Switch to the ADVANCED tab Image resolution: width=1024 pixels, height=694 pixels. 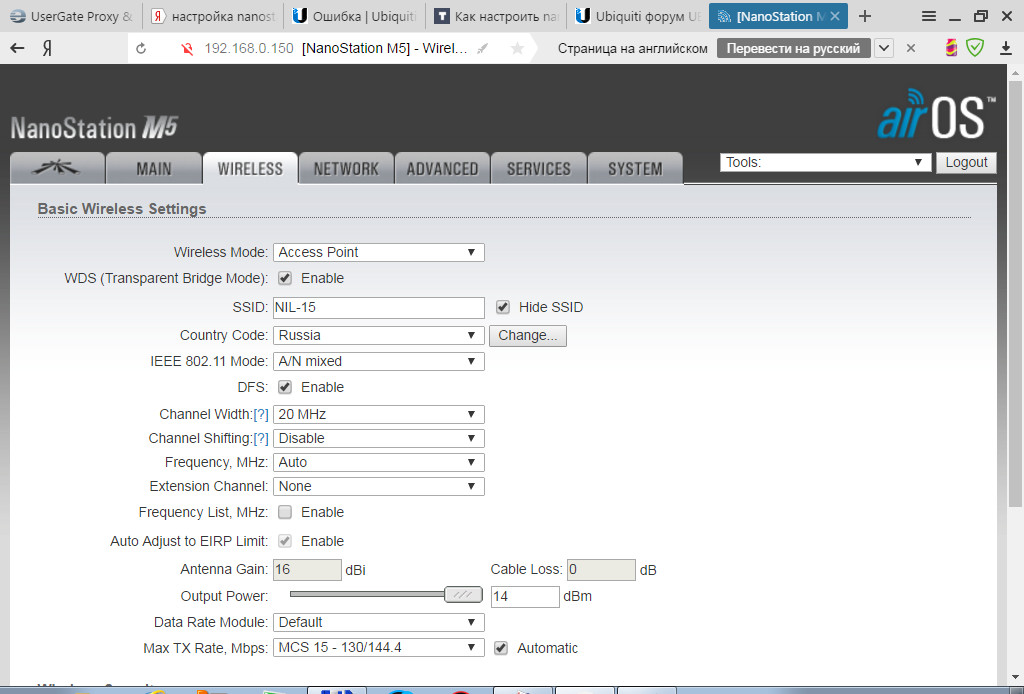[x=442, y=168]
